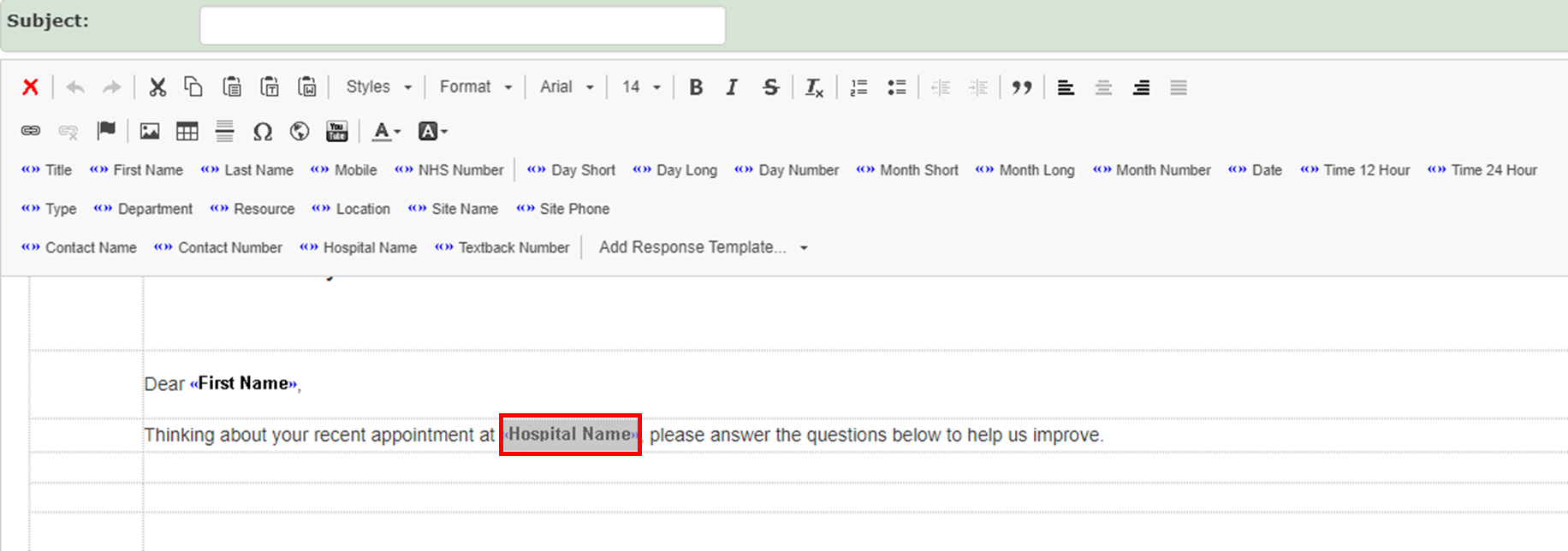Toggle italic formatting

pos(732,87)
